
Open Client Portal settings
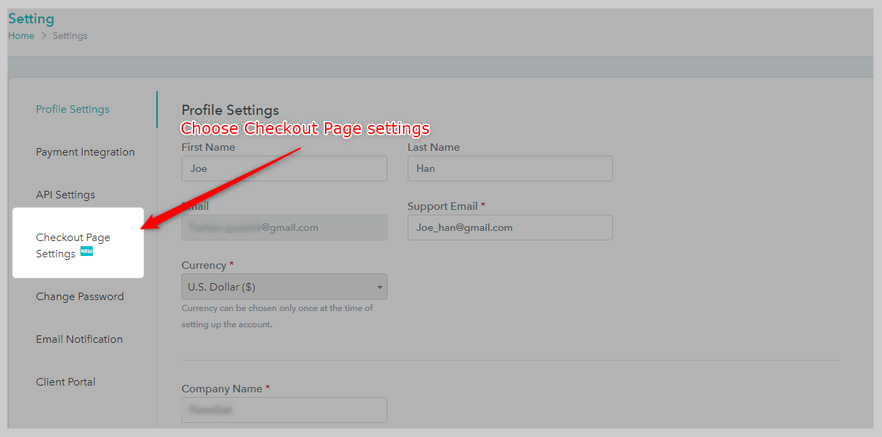click(66, 382)
